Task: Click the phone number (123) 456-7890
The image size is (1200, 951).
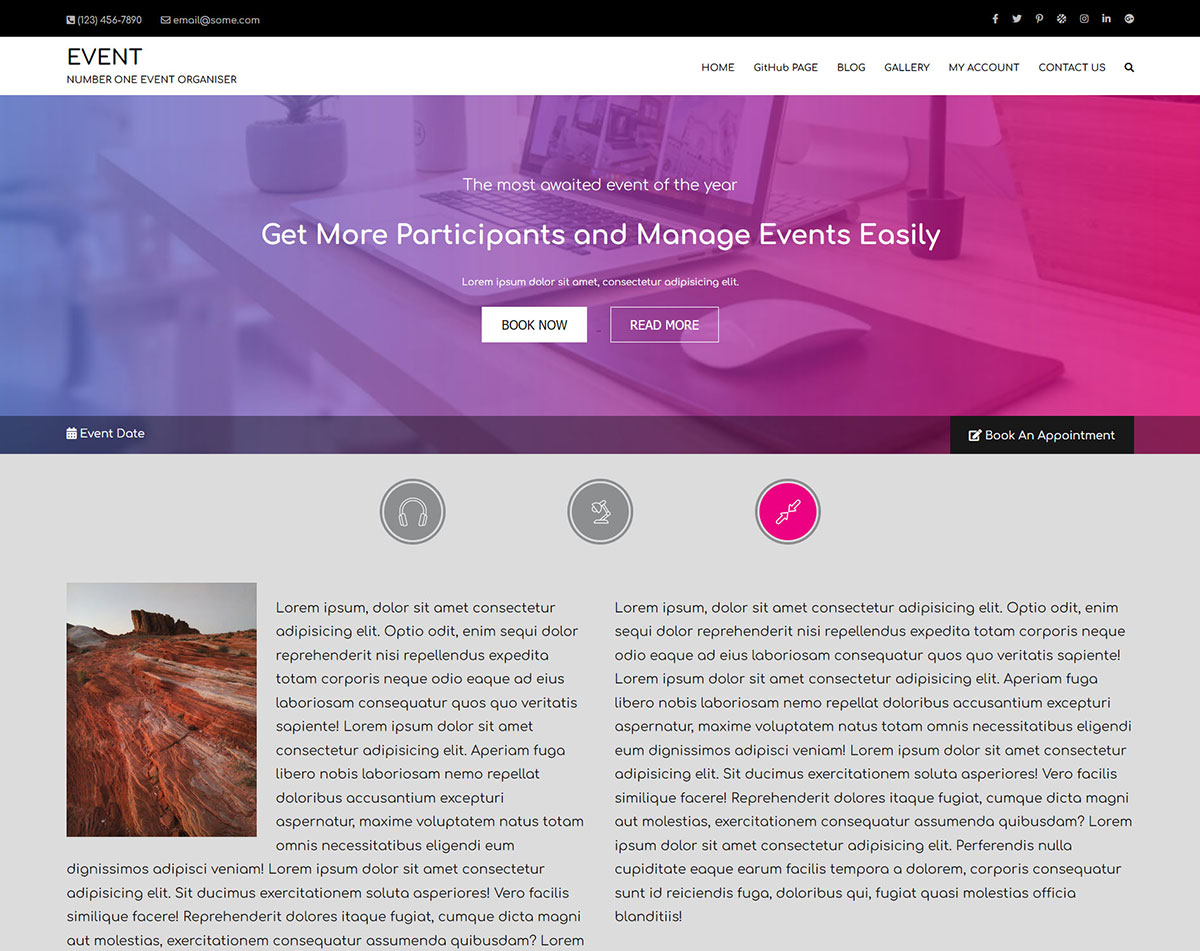Action: coord(109,20)
